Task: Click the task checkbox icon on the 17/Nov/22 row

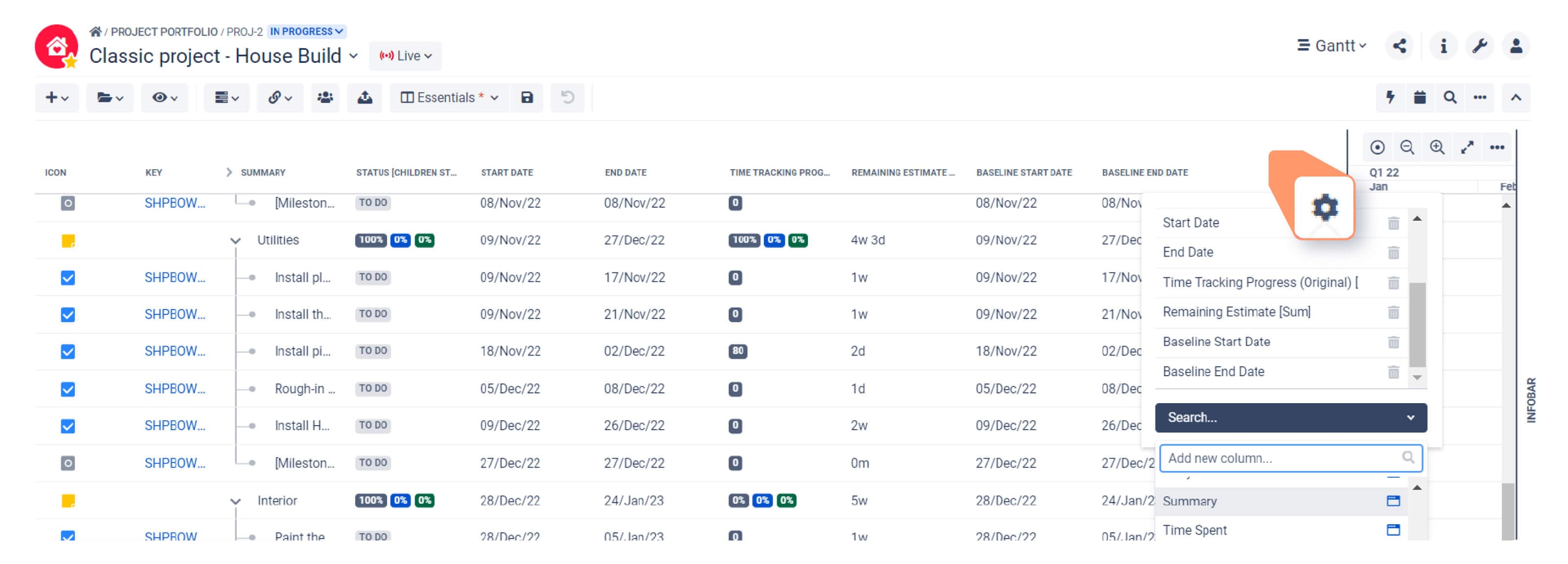Action: pyautogui.click(x=68, y=279)
